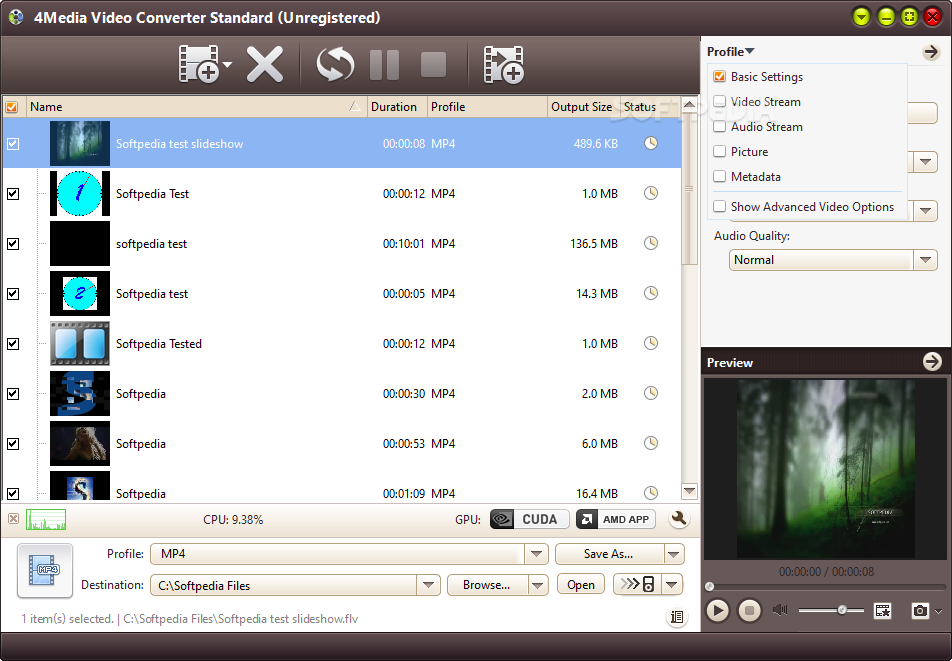Screen dimensions: 952x661
Task: Click the Stop square toolbar button
Action: pos(433,64)
